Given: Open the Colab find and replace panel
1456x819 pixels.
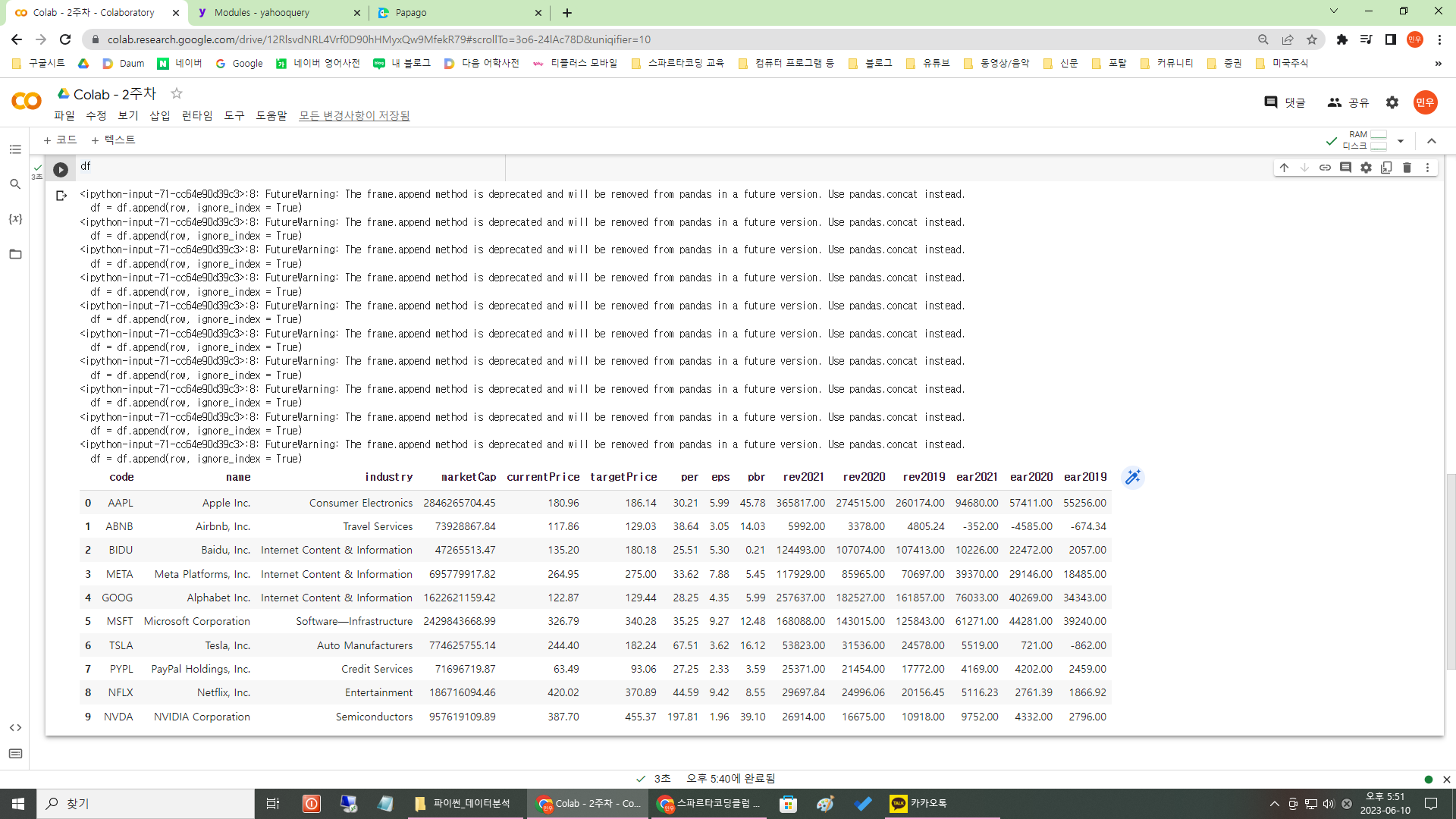Looking at the screenshot, I should (15, 184).
